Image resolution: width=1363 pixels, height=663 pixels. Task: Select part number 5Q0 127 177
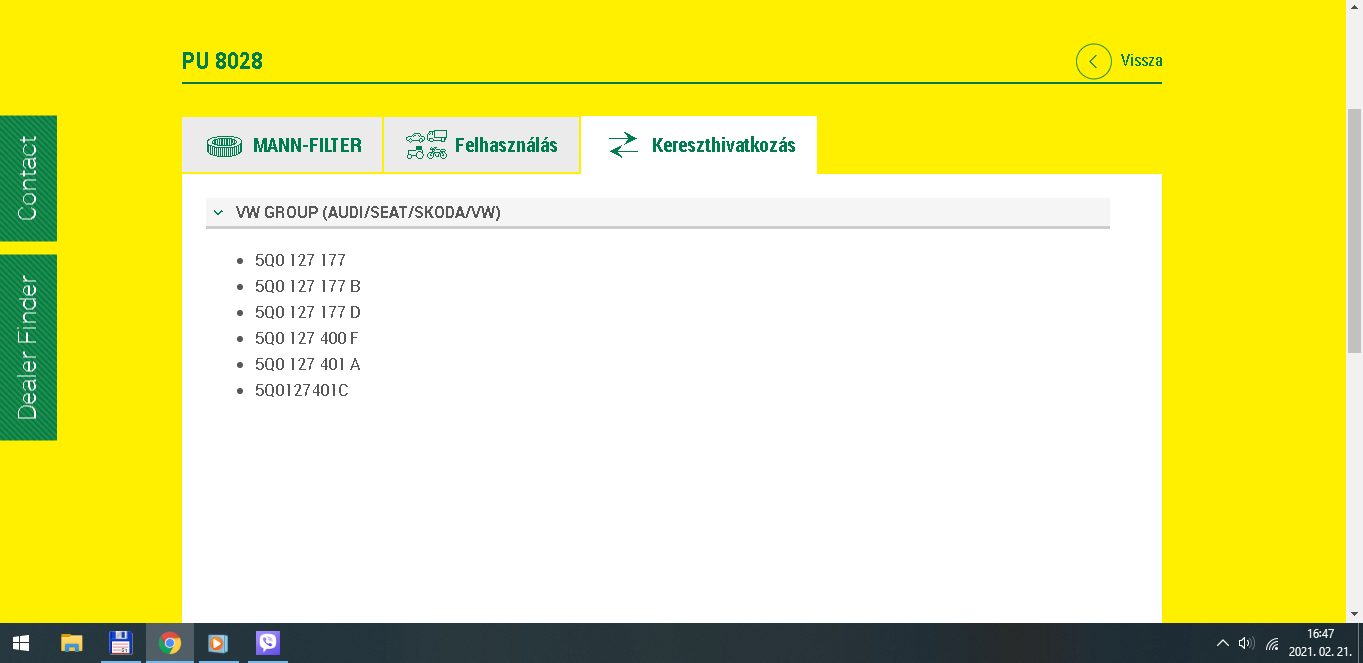(x=300, y=260)
